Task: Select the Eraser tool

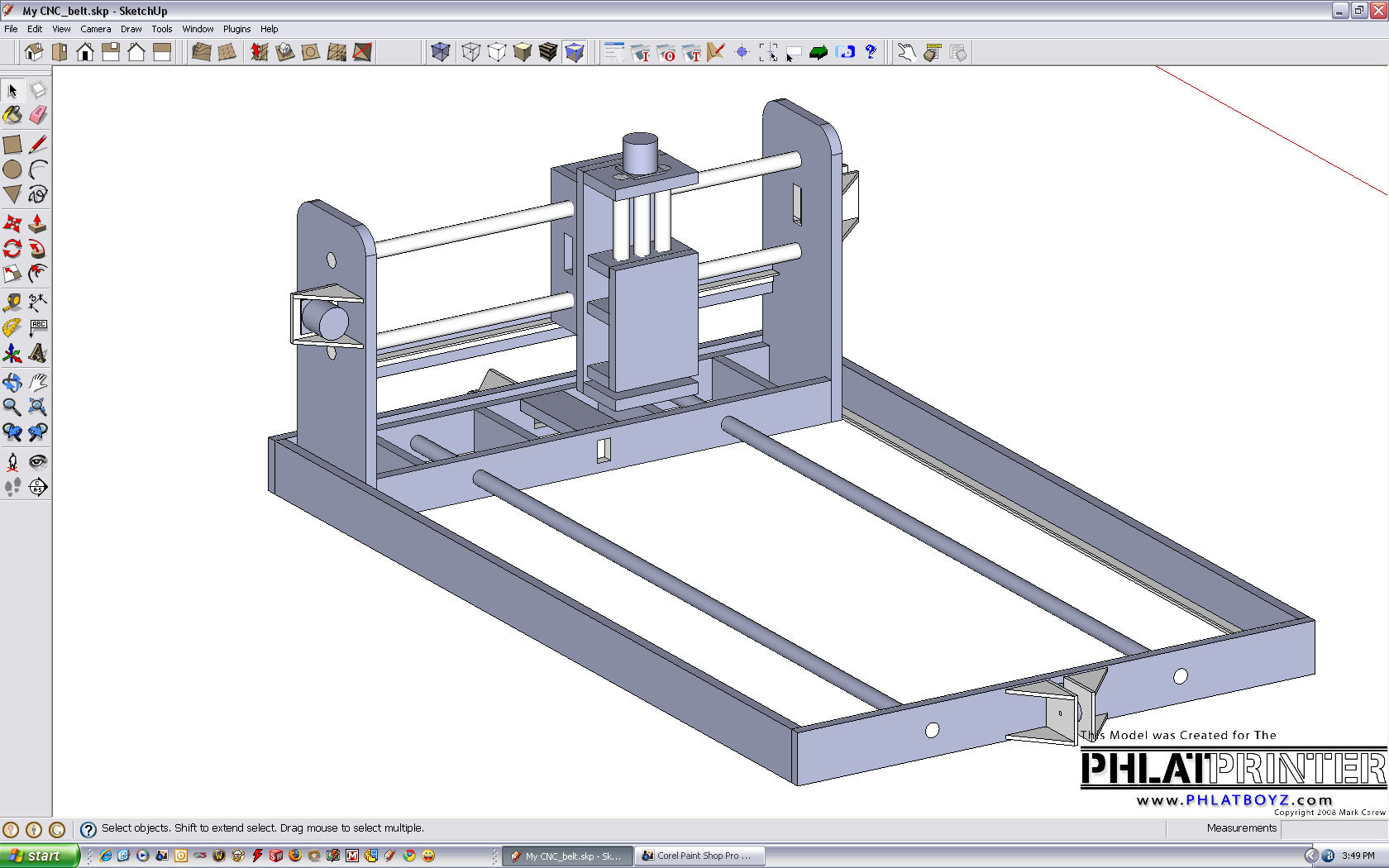Action: 38,116
